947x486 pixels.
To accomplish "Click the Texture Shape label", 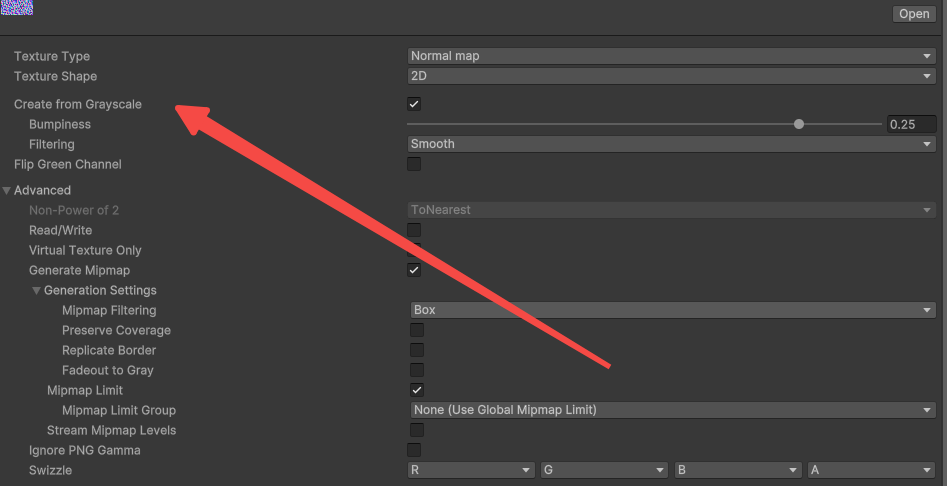I will click(56, 76).
